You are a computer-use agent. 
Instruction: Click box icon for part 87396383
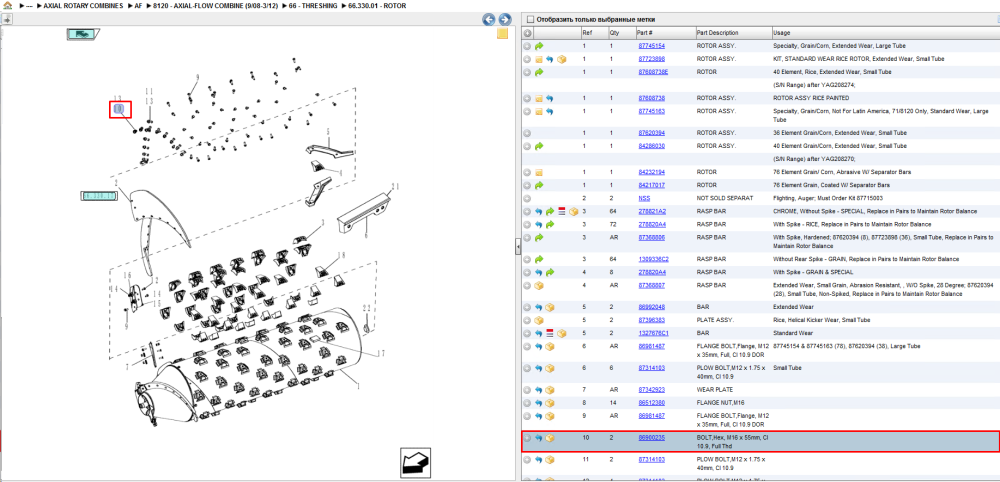[x=539, y=320]
